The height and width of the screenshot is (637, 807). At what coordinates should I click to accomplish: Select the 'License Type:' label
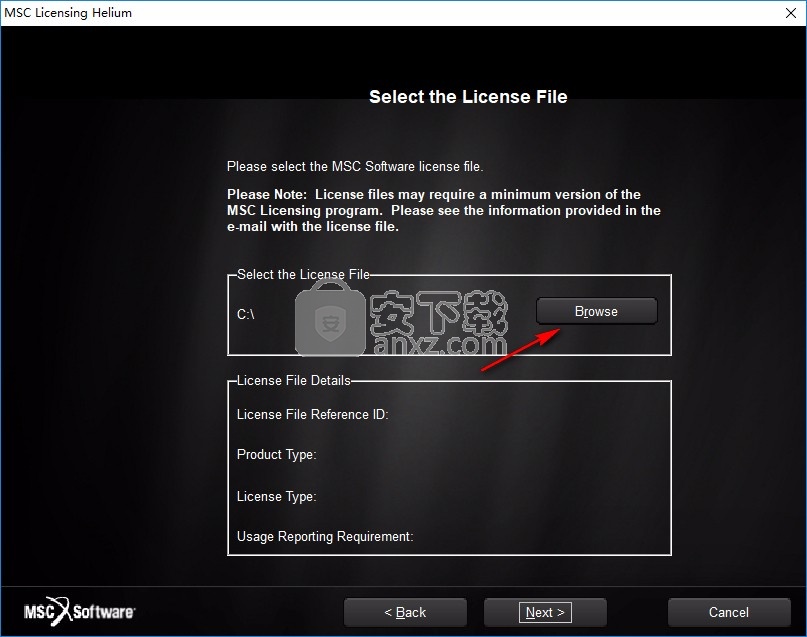point(276,497)
